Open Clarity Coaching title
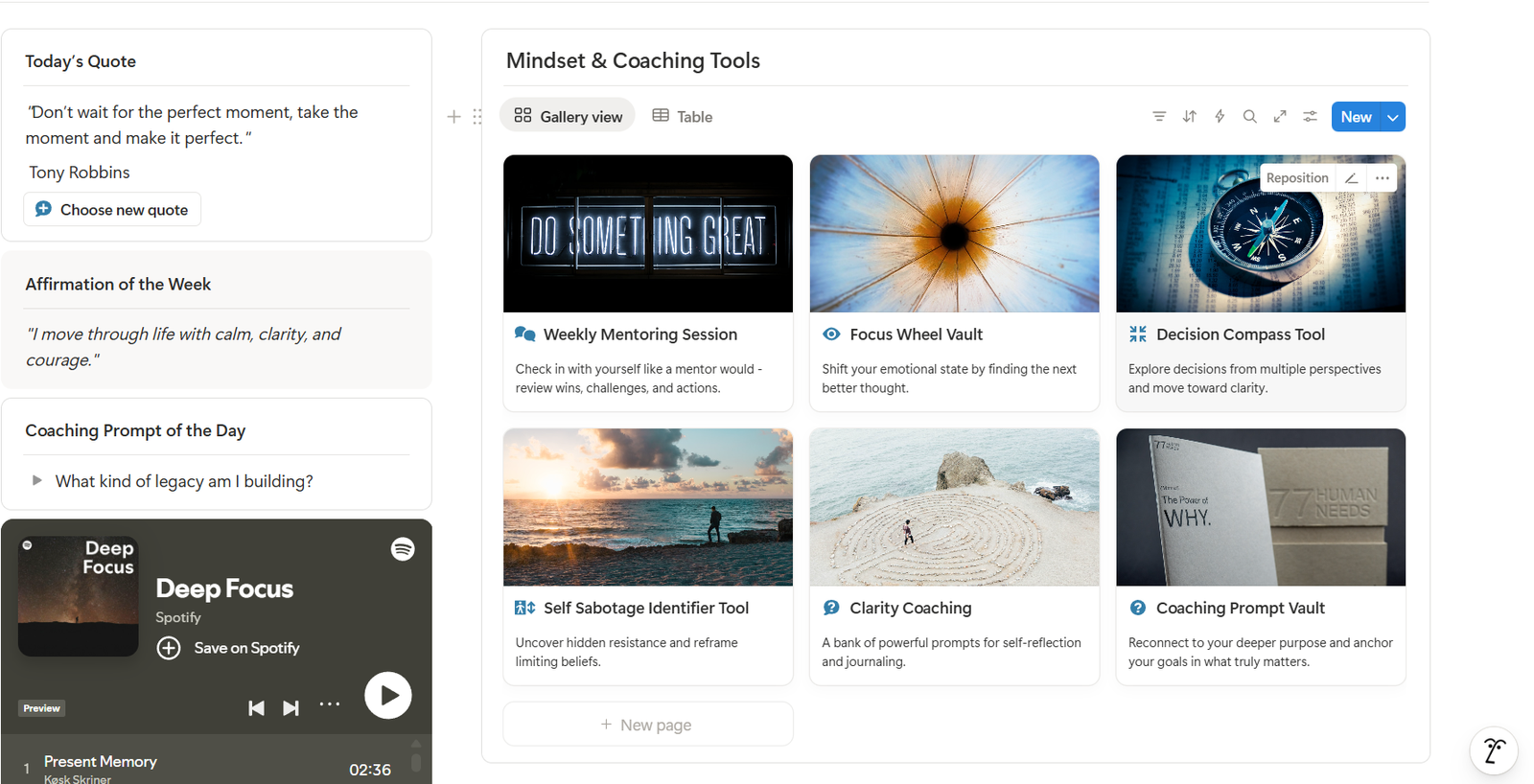 click(911, 608)
